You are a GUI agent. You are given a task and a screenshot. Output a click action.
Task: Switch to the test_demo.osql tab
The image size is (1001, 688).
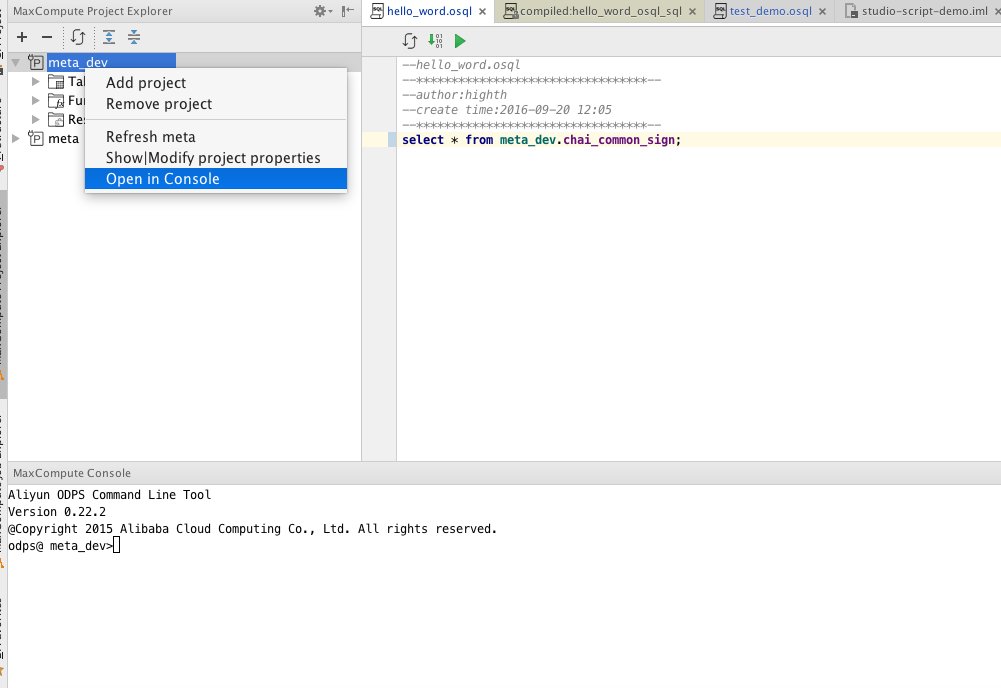click(x=771, y=11)
